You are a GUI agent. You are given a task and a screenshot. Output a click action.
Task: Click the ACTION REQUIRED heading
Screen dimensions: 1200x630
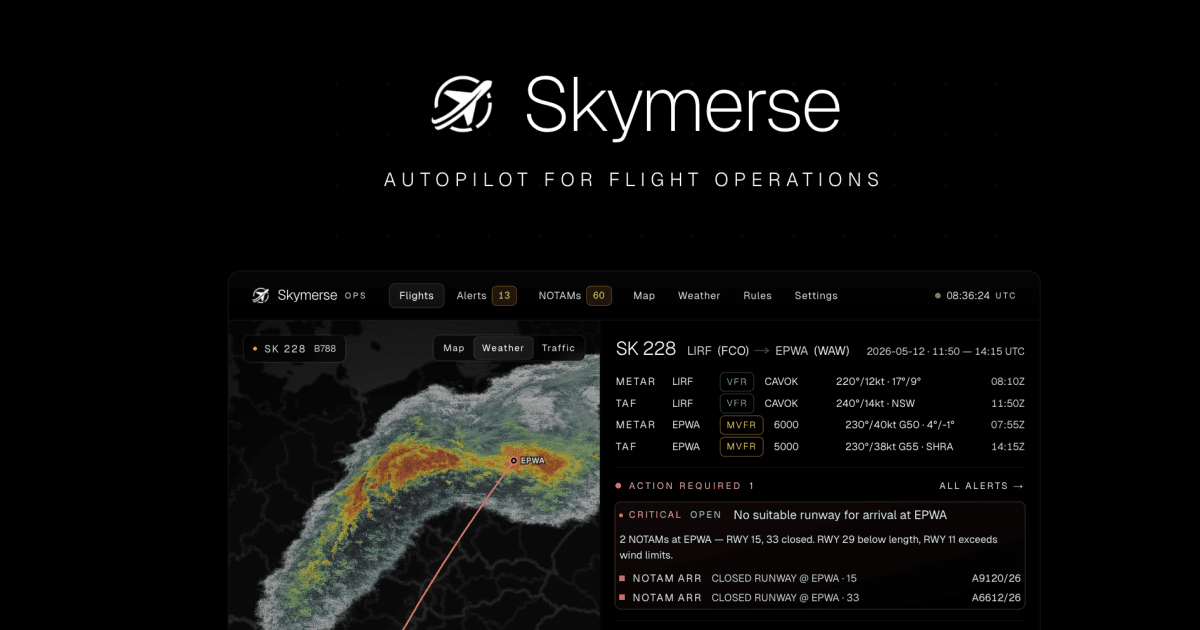click(685, 486)
